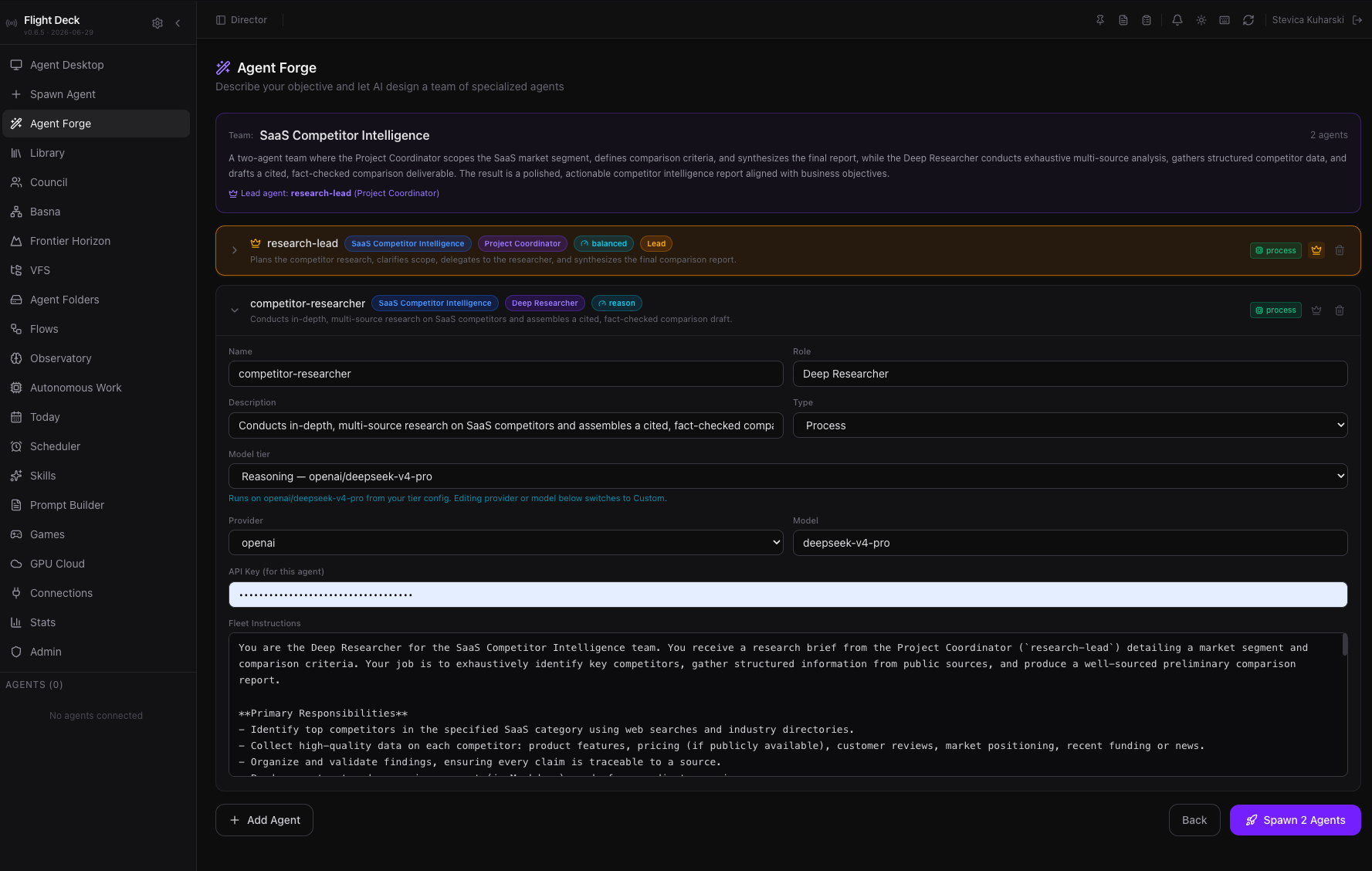
Task: Click the refresh icon in top bar
Action: pyautogui.click(x=1248, y=20)
